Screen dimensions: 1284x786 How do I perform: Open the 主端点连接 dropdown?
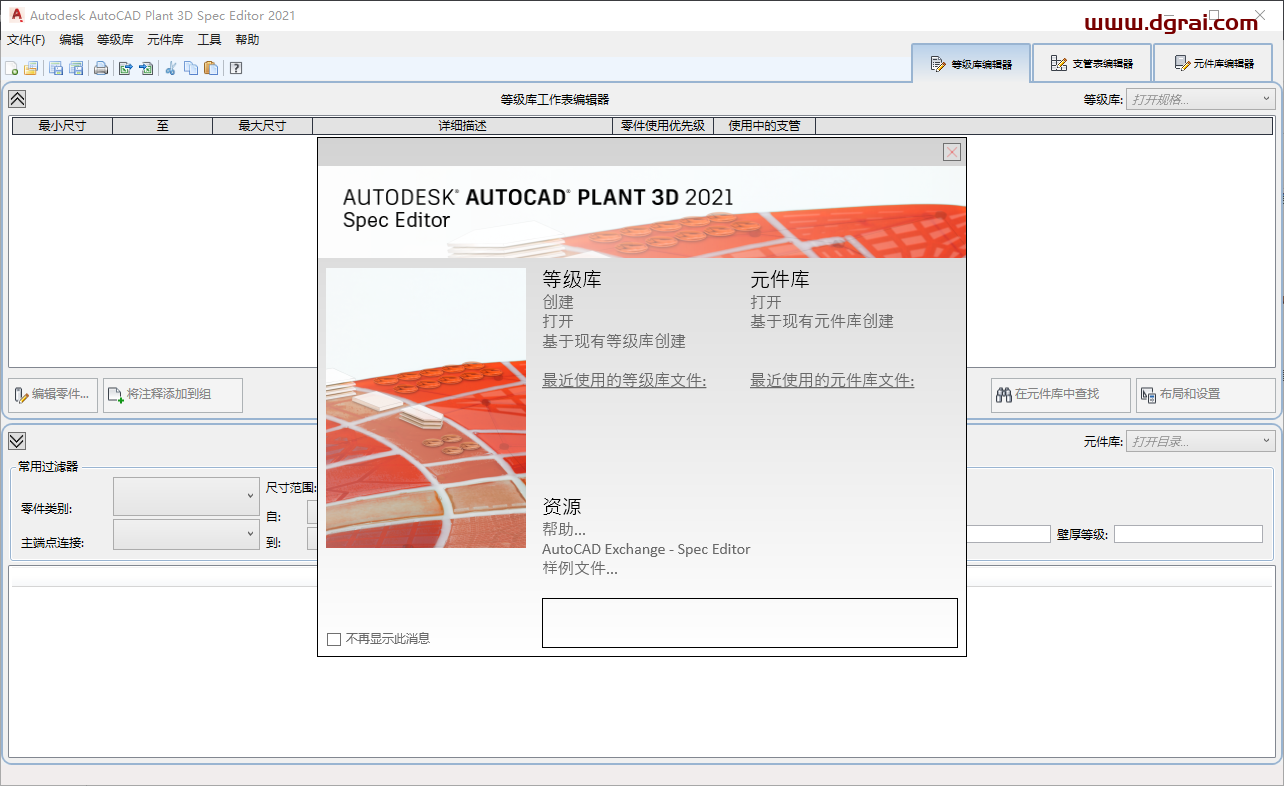tap(187, 535)
